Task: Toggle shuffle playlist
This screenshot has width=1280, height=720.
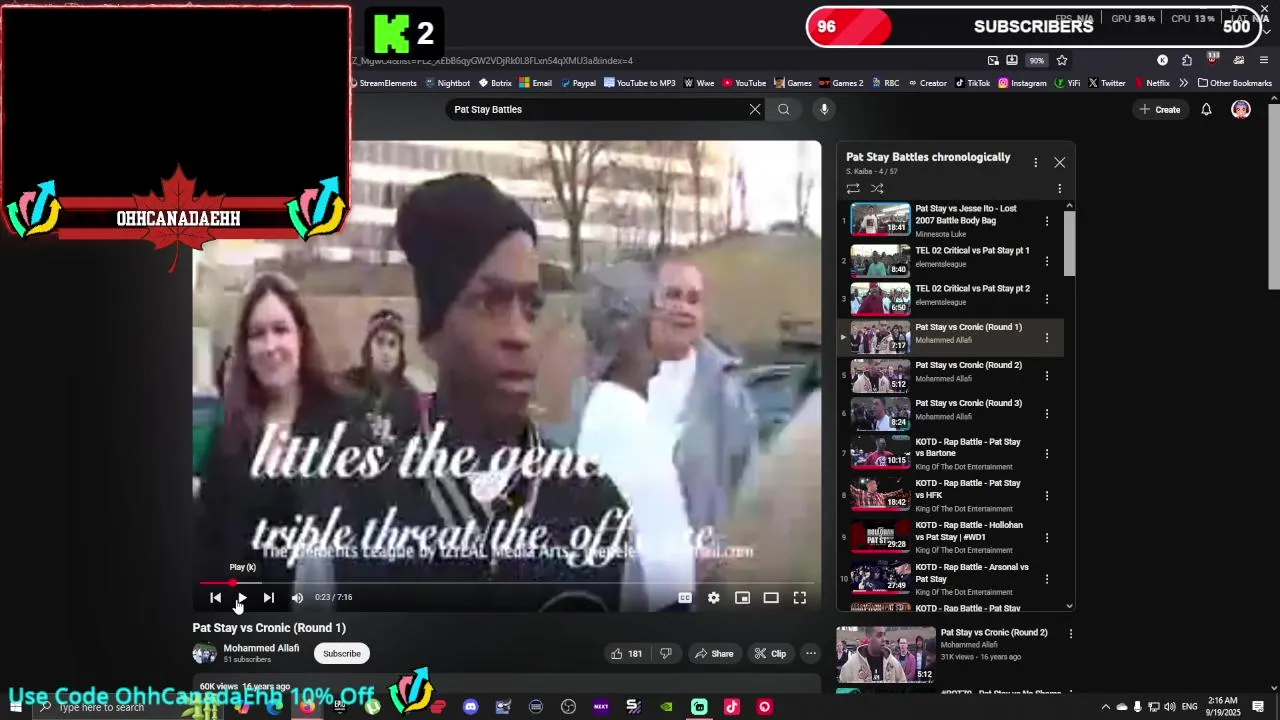Action: click(x=877, y=188)
